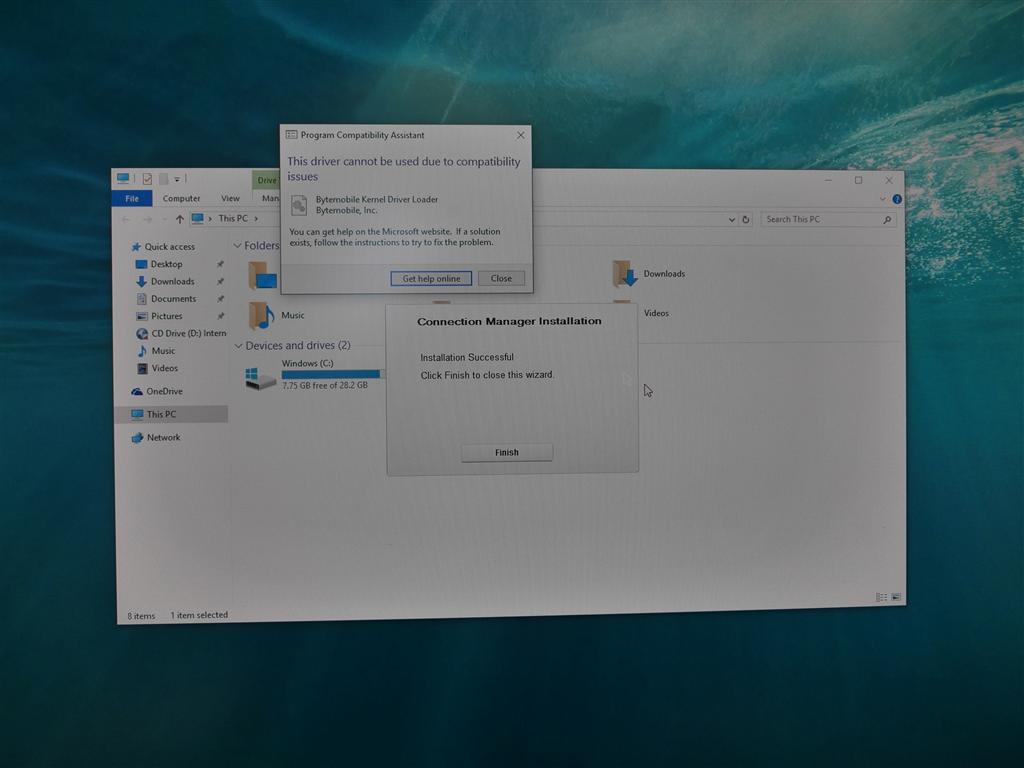1024x768 pixels.
Task: Switch to the Computer ribbon tab
Action: pos(181,199)
